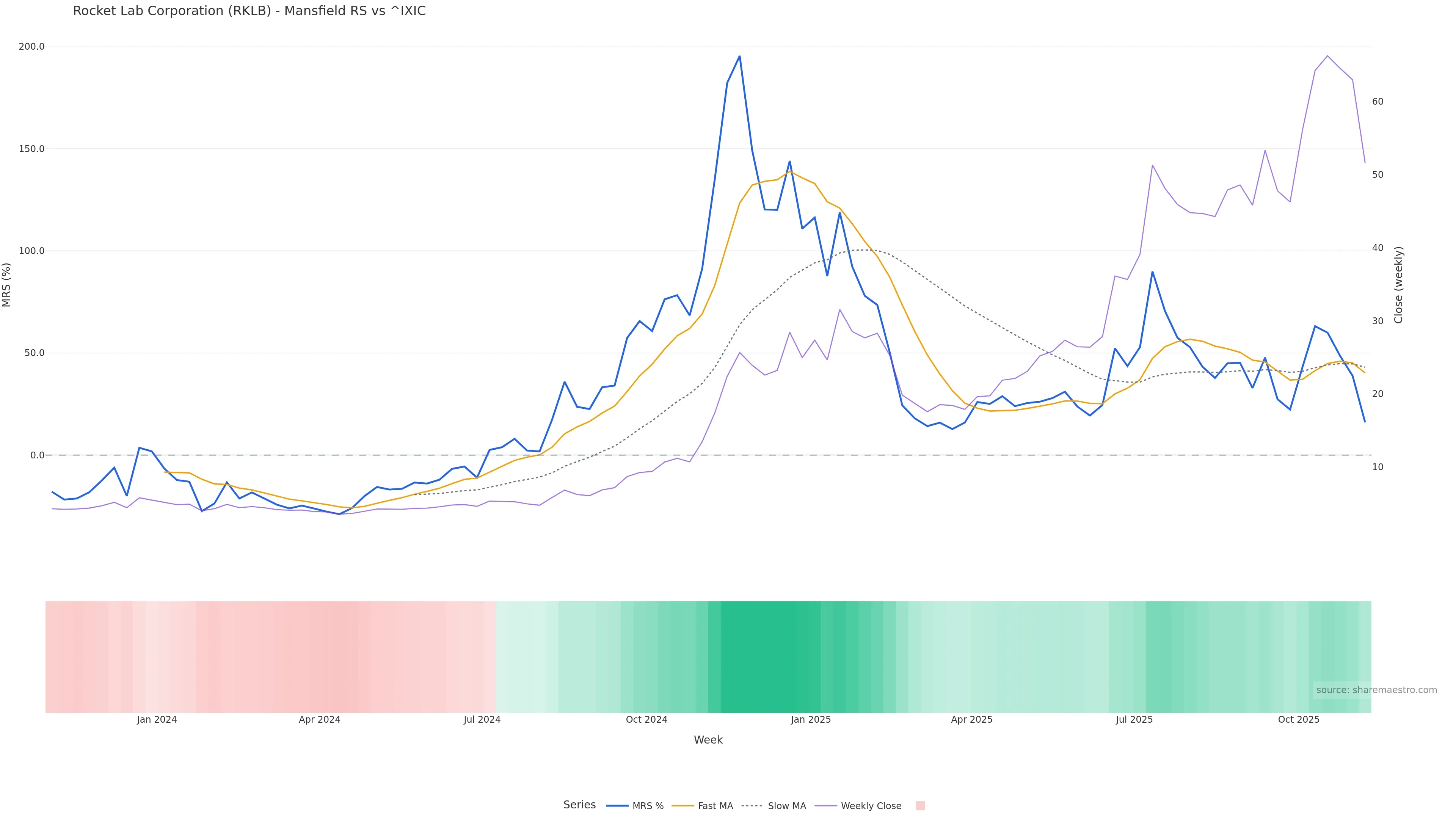Click the blue MRS % legend line
Screen dimensions: 1456x819
pyautogui.click(x=617, y=806)
